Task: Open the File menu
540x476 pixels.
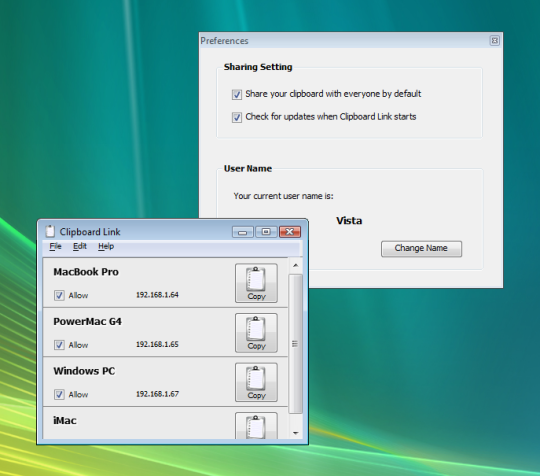Action: click(55, 246)
